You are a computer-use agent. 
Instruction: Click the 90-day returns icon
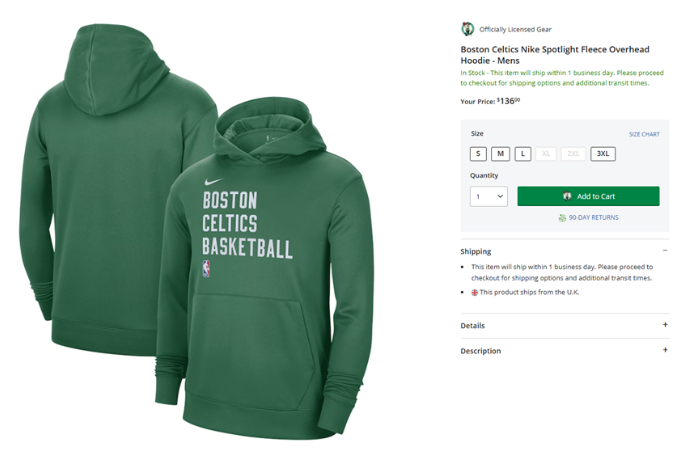[562, 218]
